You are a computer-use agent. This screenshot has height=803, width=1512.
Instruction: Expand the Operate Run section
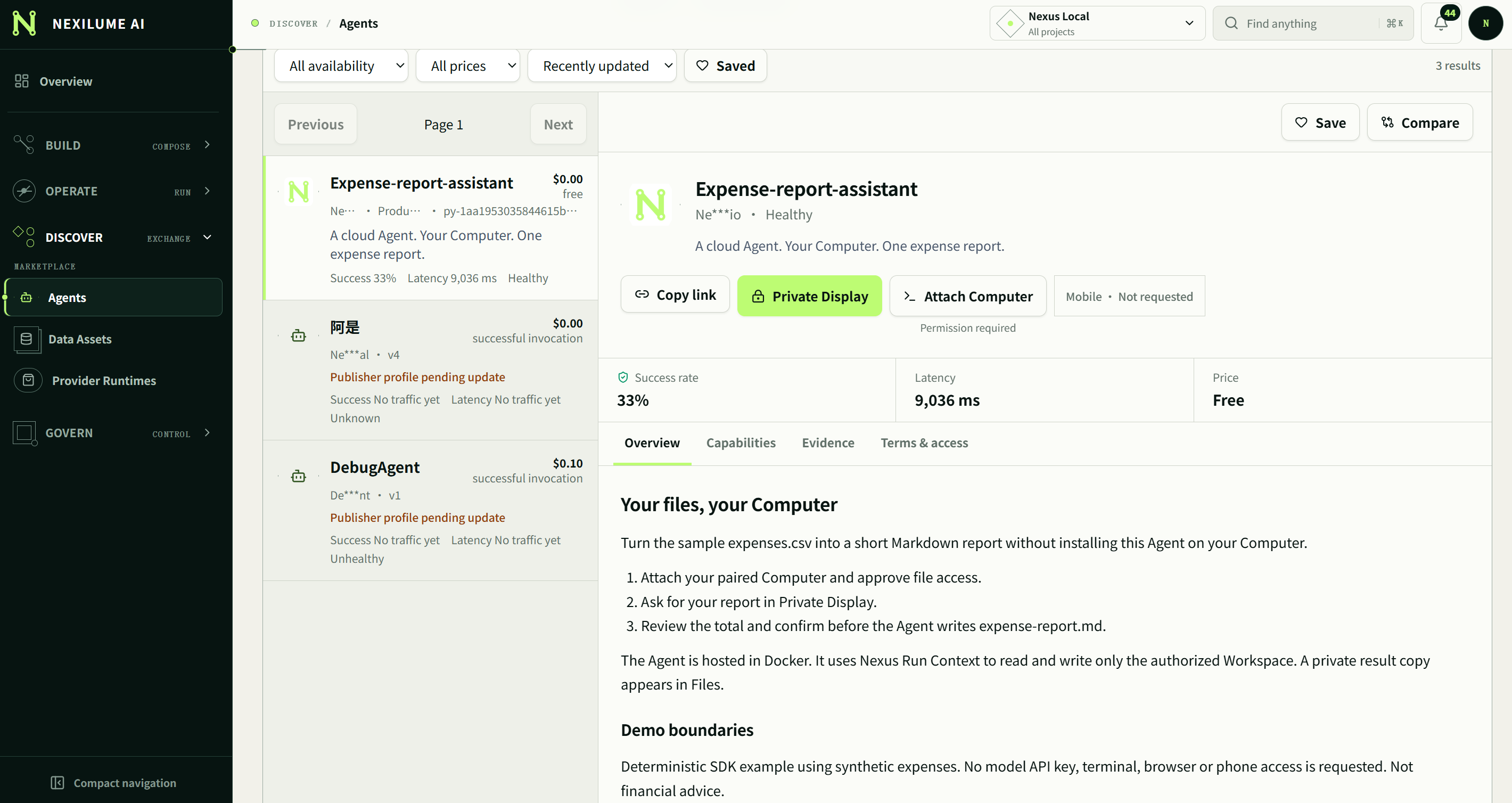coord(113,191)
